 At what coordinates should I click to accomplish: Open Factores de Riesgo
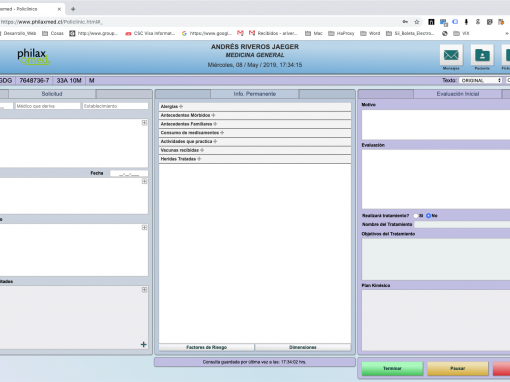click(x=207, y=347)
